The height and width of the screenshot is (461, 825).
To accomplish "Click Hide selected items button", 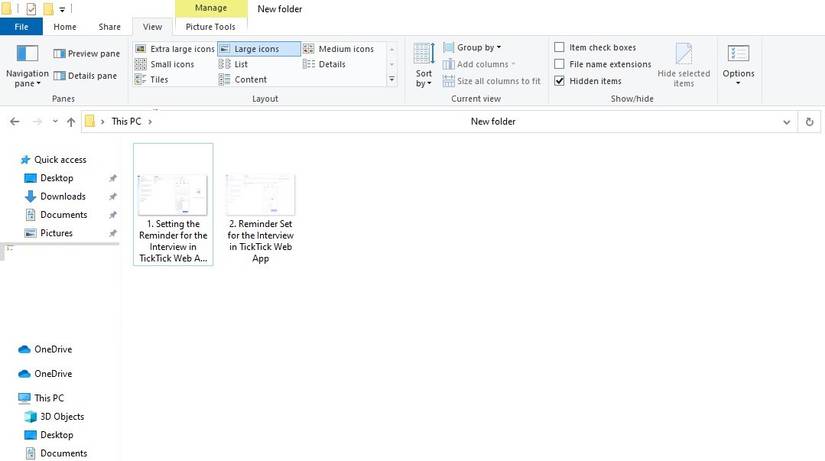I will (x=683, y=66).
